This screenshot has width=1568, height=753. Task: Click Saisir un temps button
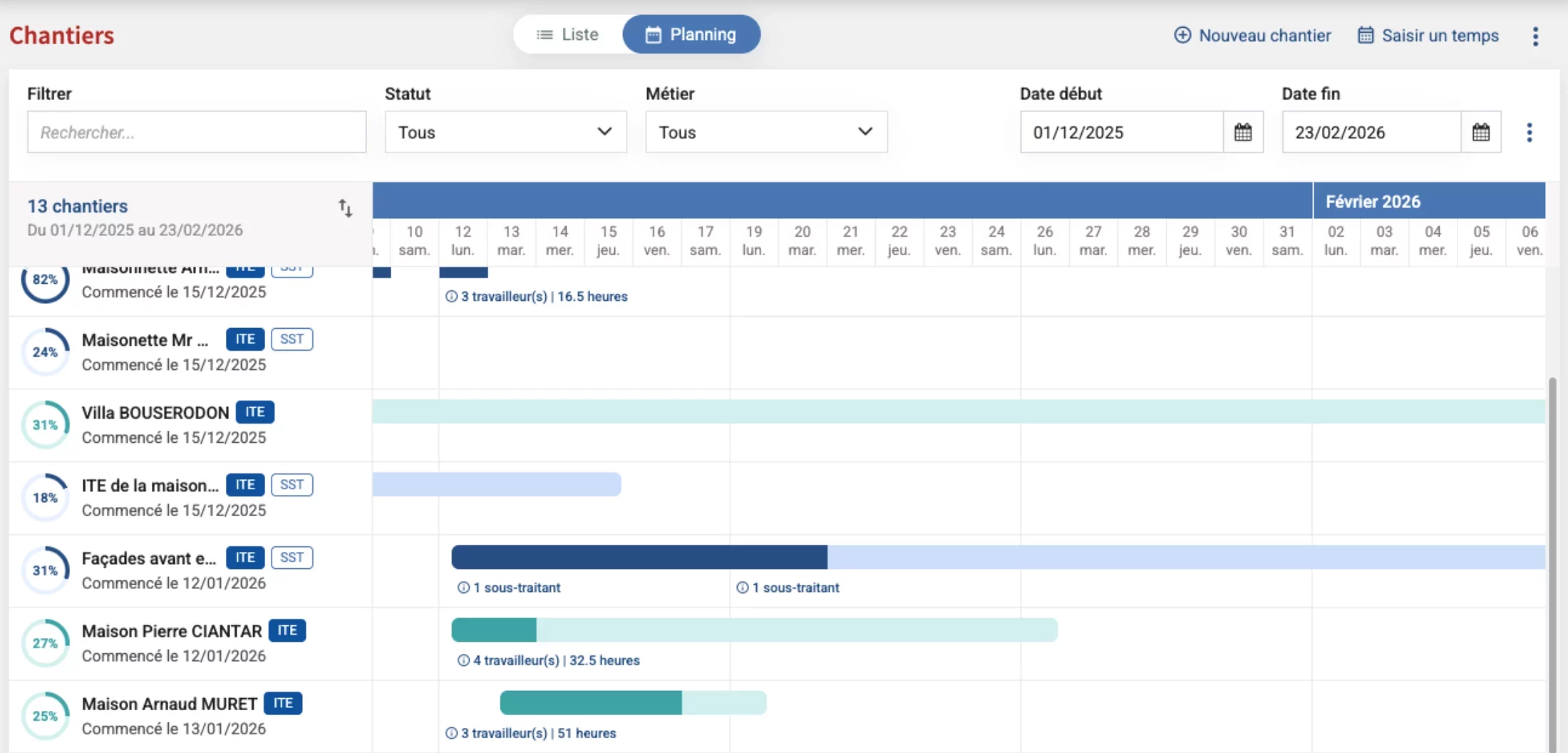pyautogui.click(x=1428, y=36)
